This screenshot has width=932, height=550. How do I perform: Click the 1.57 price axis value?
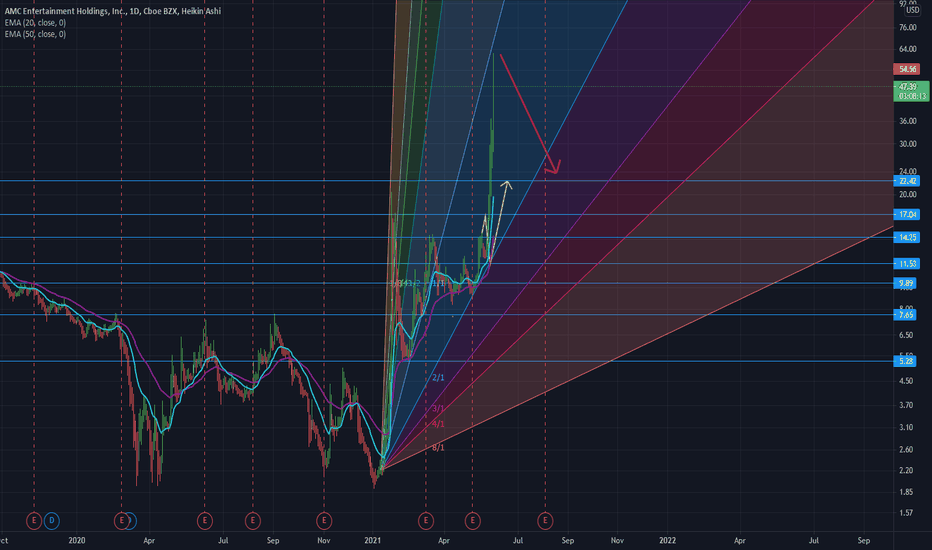pyautogui.click(x=906, y=513)
